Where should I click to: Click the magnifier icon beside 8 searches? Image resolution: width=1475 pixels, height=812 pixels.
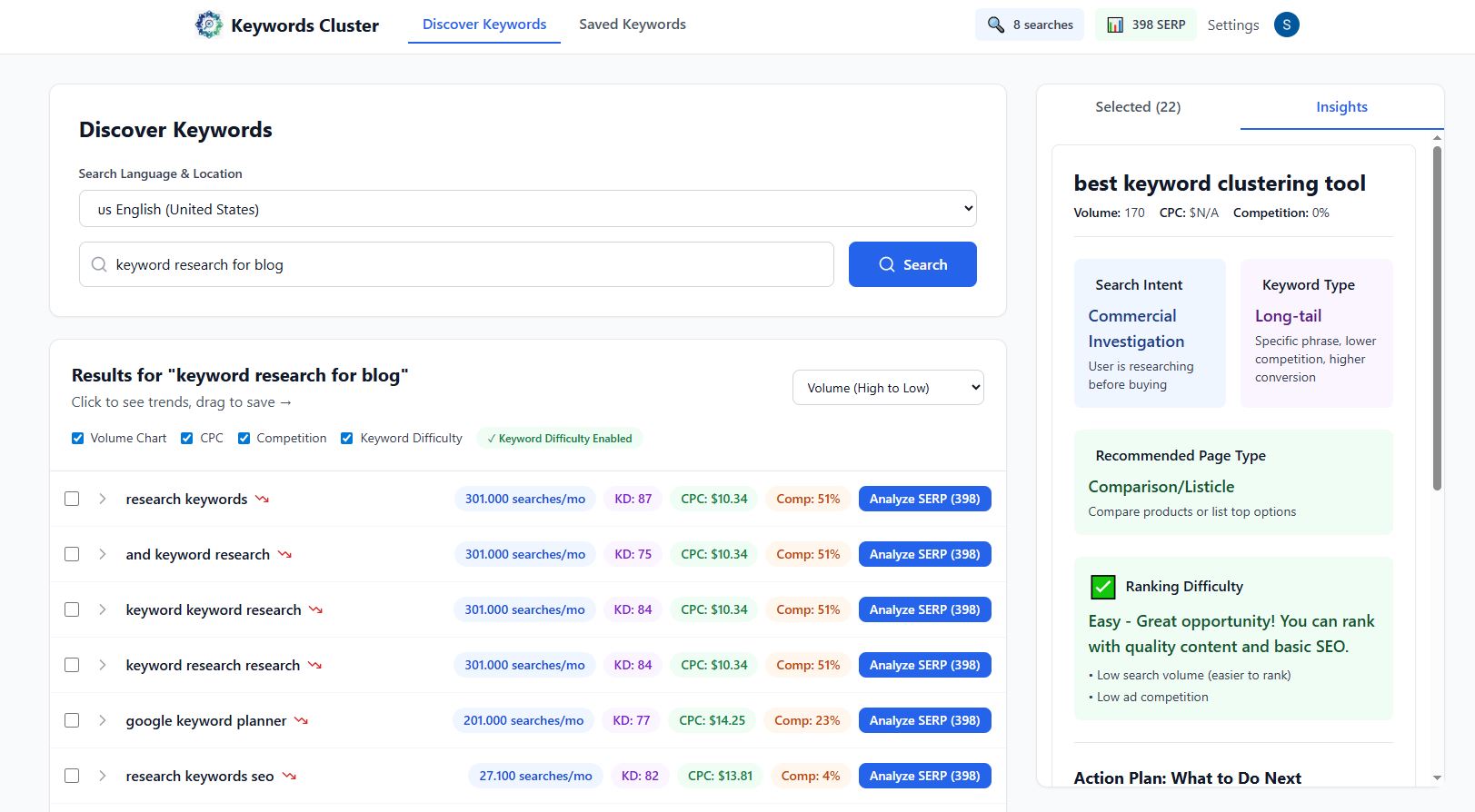coord(996,25)
